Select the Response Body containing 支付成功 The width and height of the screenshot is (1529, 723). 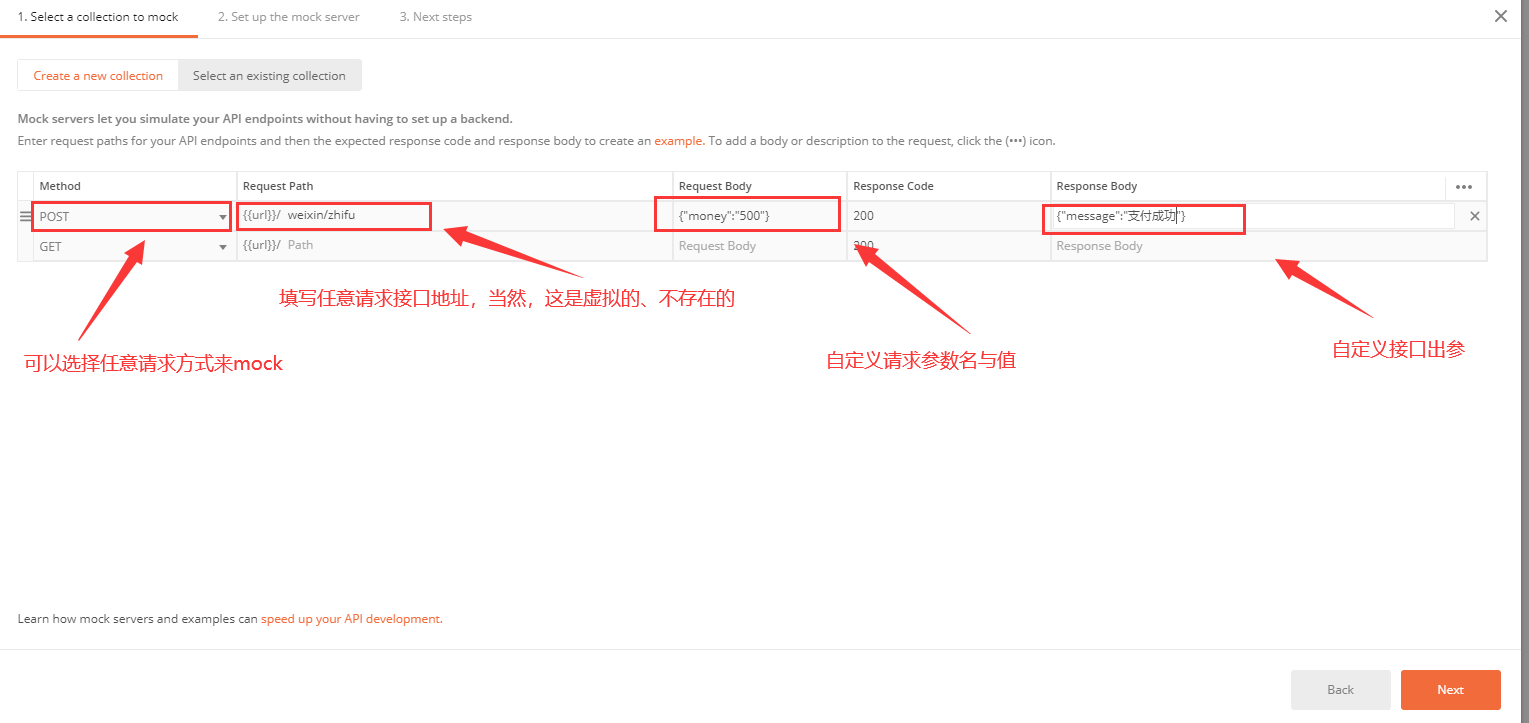pos(1144,218)
